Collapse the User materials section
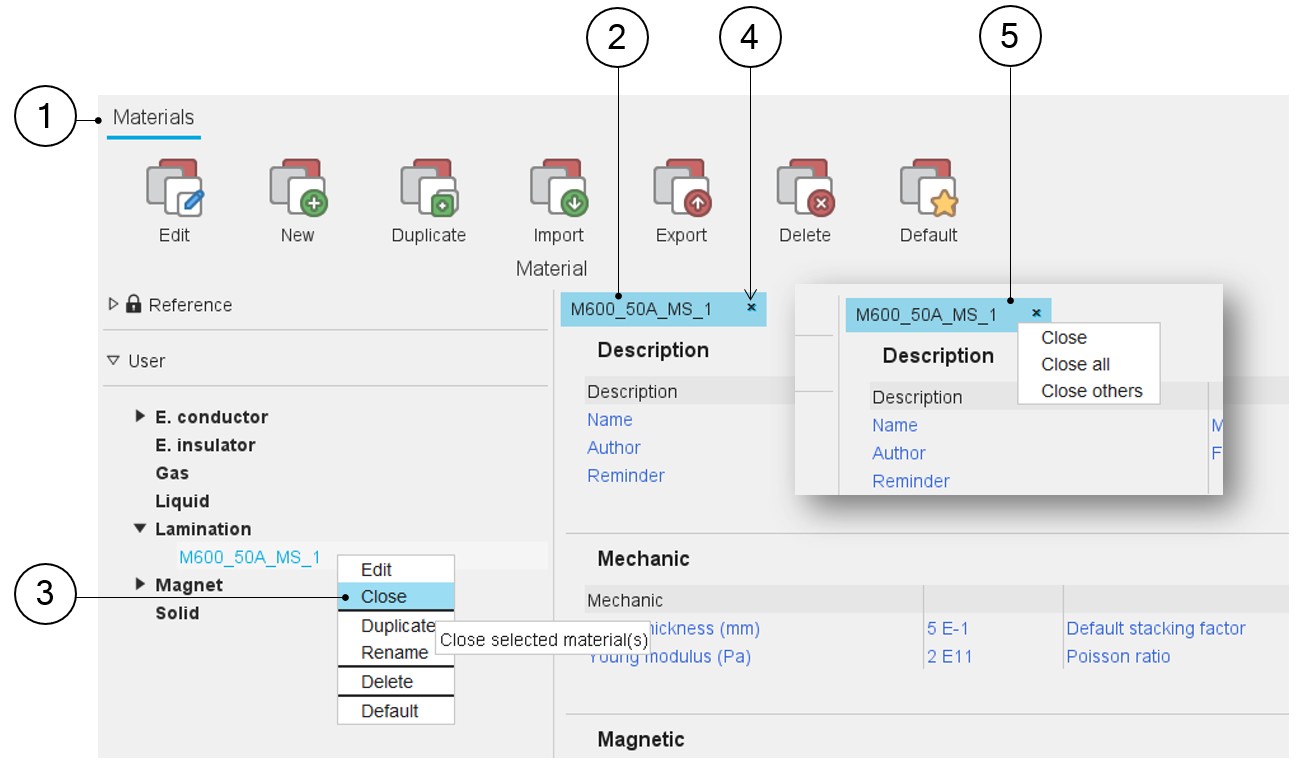1306x767 pixels. click(113, 361)
